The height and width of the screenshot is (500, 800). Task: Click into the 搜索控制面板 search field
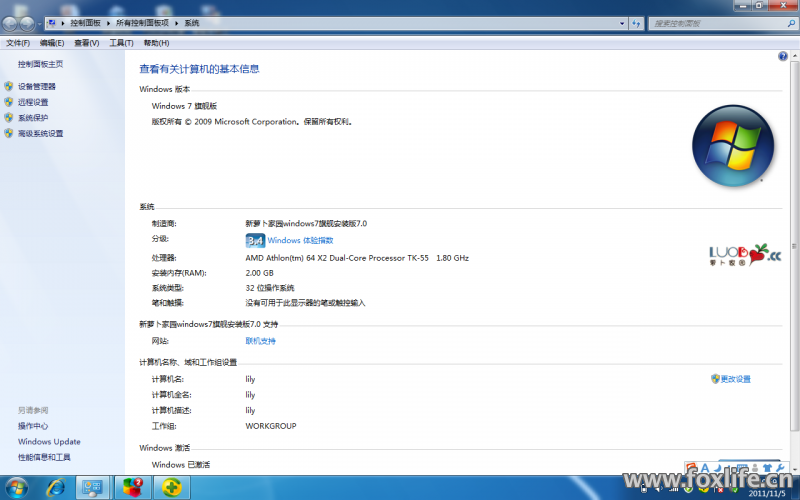(718, 23)
